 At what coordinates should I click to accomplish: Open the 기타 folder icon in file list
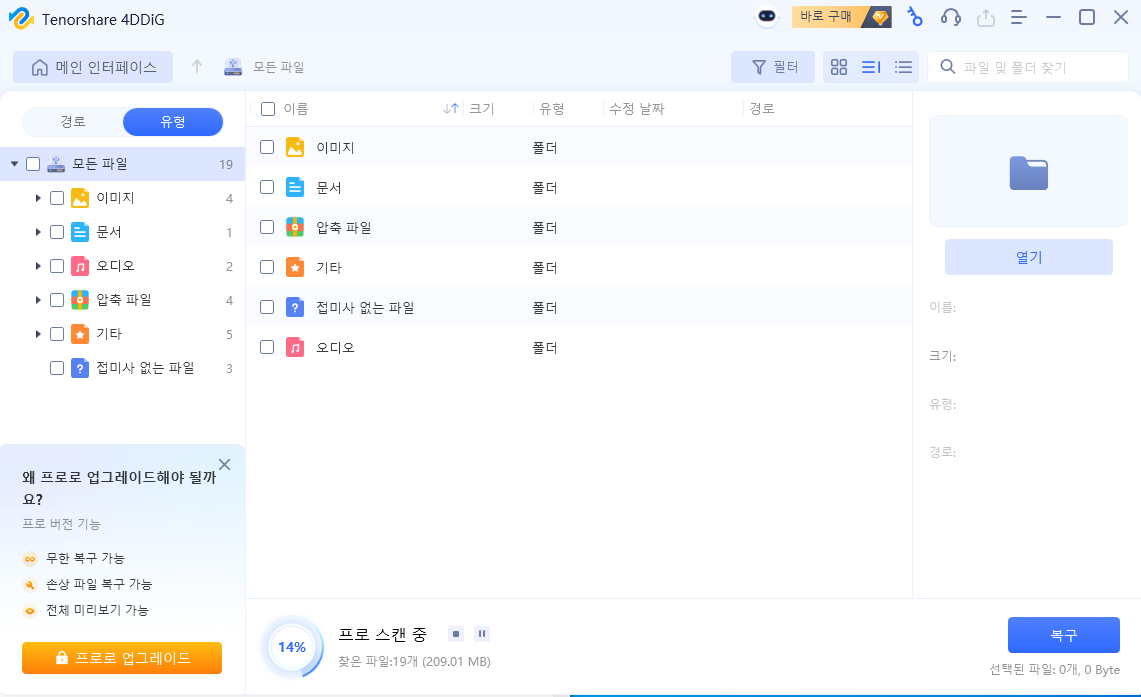(295, 267)
